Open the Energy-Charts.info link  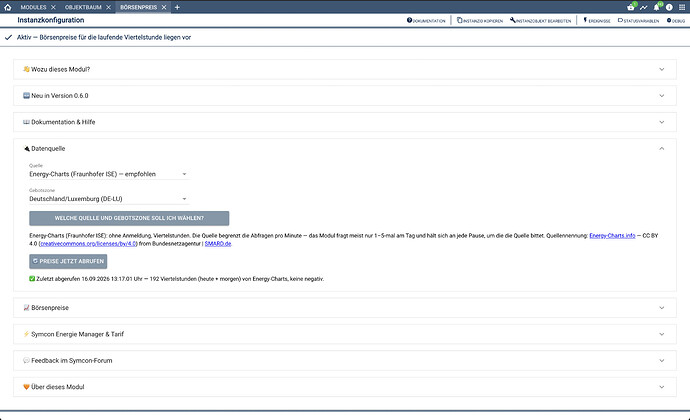pos(612,236)
